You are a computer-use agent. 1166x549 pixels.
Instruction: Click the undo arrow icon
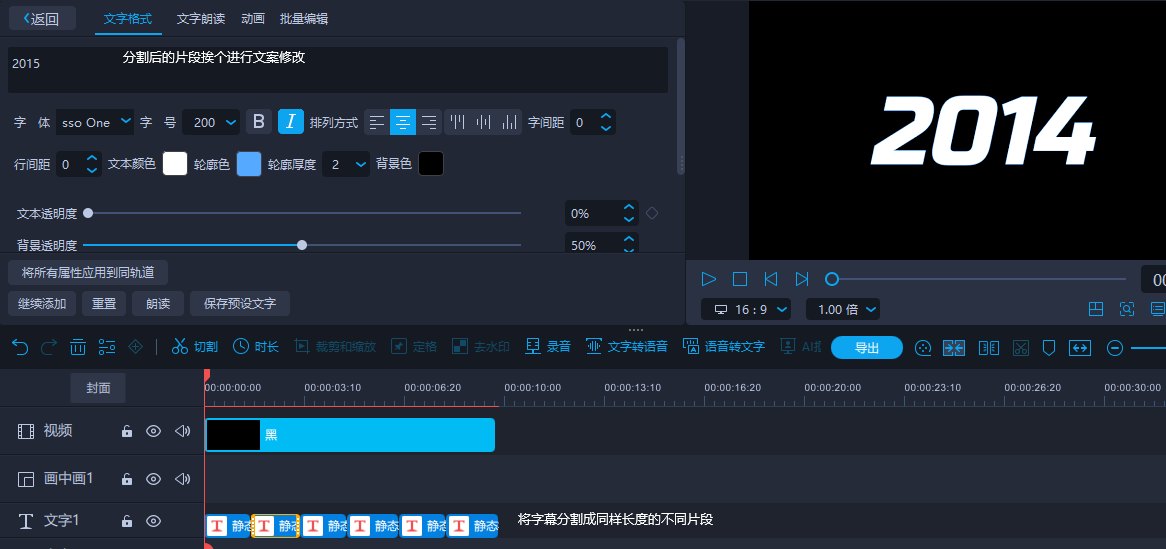20,347
